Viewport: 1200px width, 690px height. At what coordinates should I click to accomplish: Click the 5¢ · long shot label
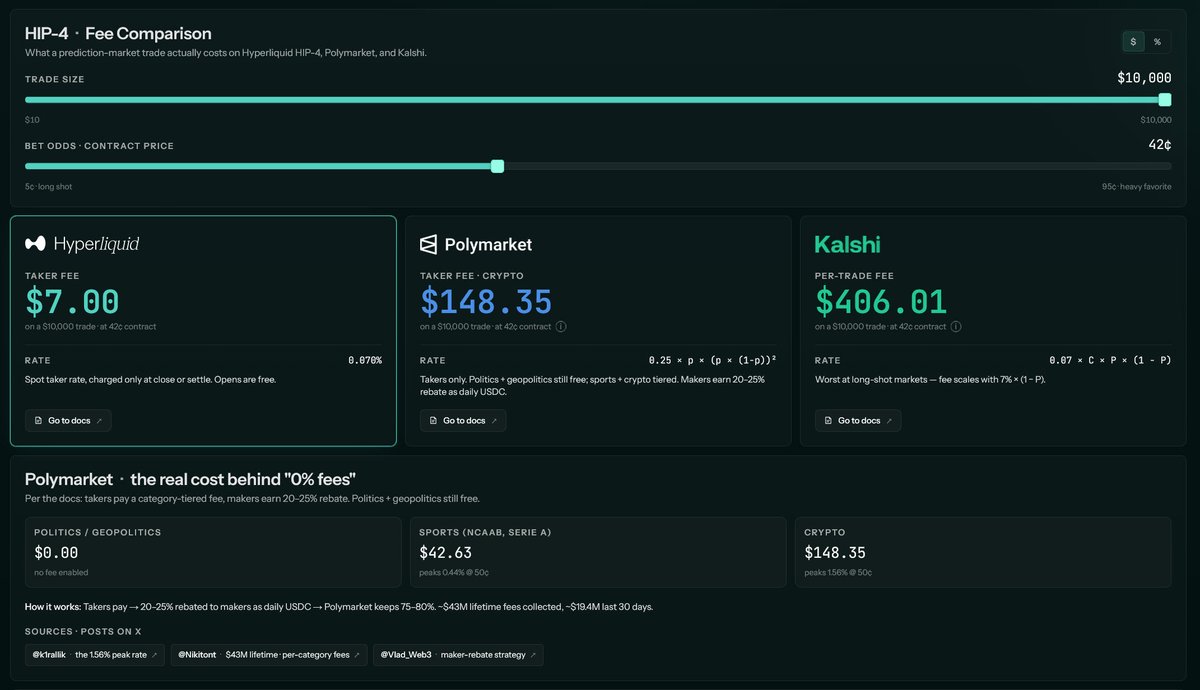point(48,187)
